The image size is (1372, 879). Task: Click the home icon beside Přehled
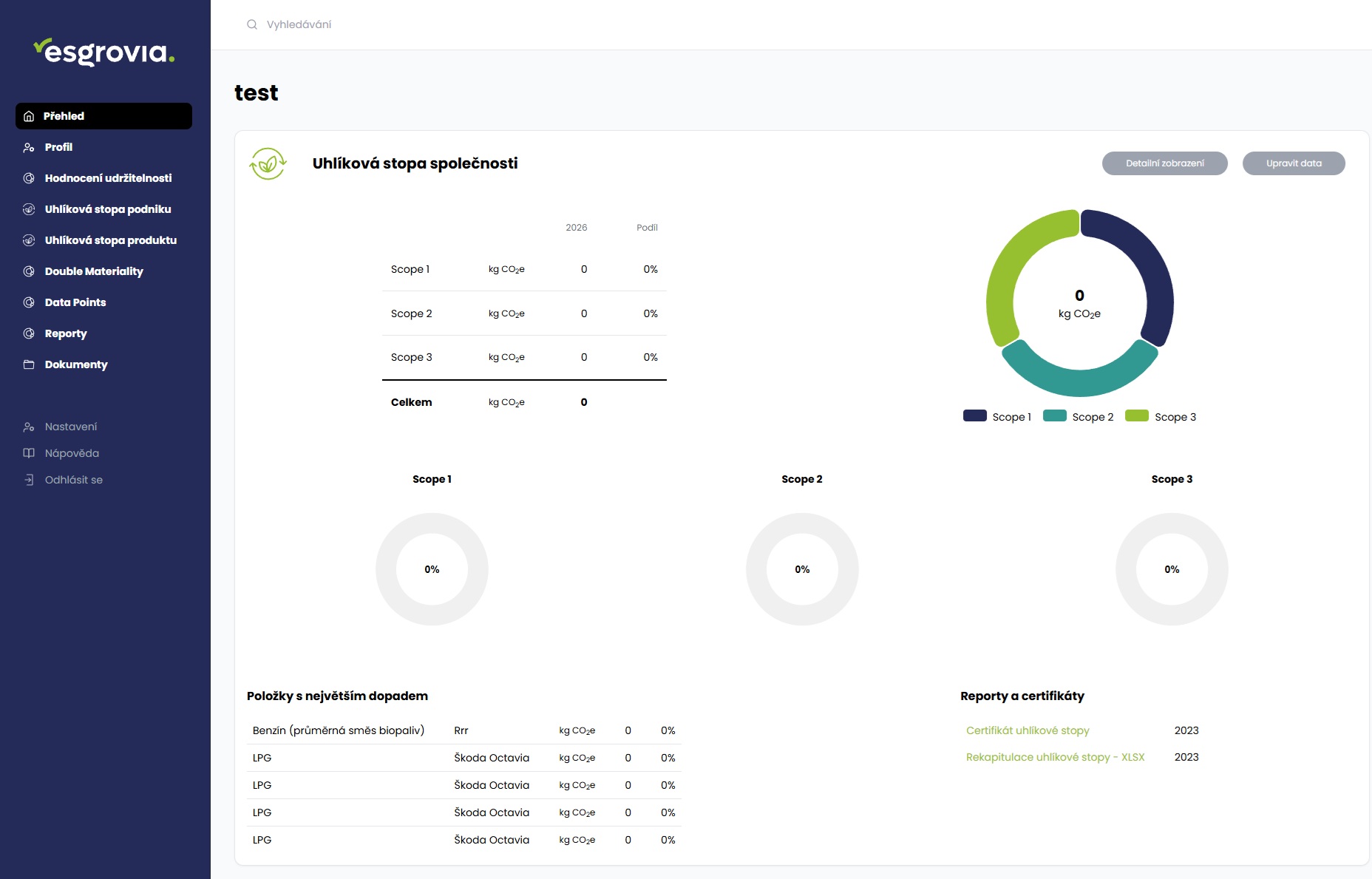coord(29,116)
